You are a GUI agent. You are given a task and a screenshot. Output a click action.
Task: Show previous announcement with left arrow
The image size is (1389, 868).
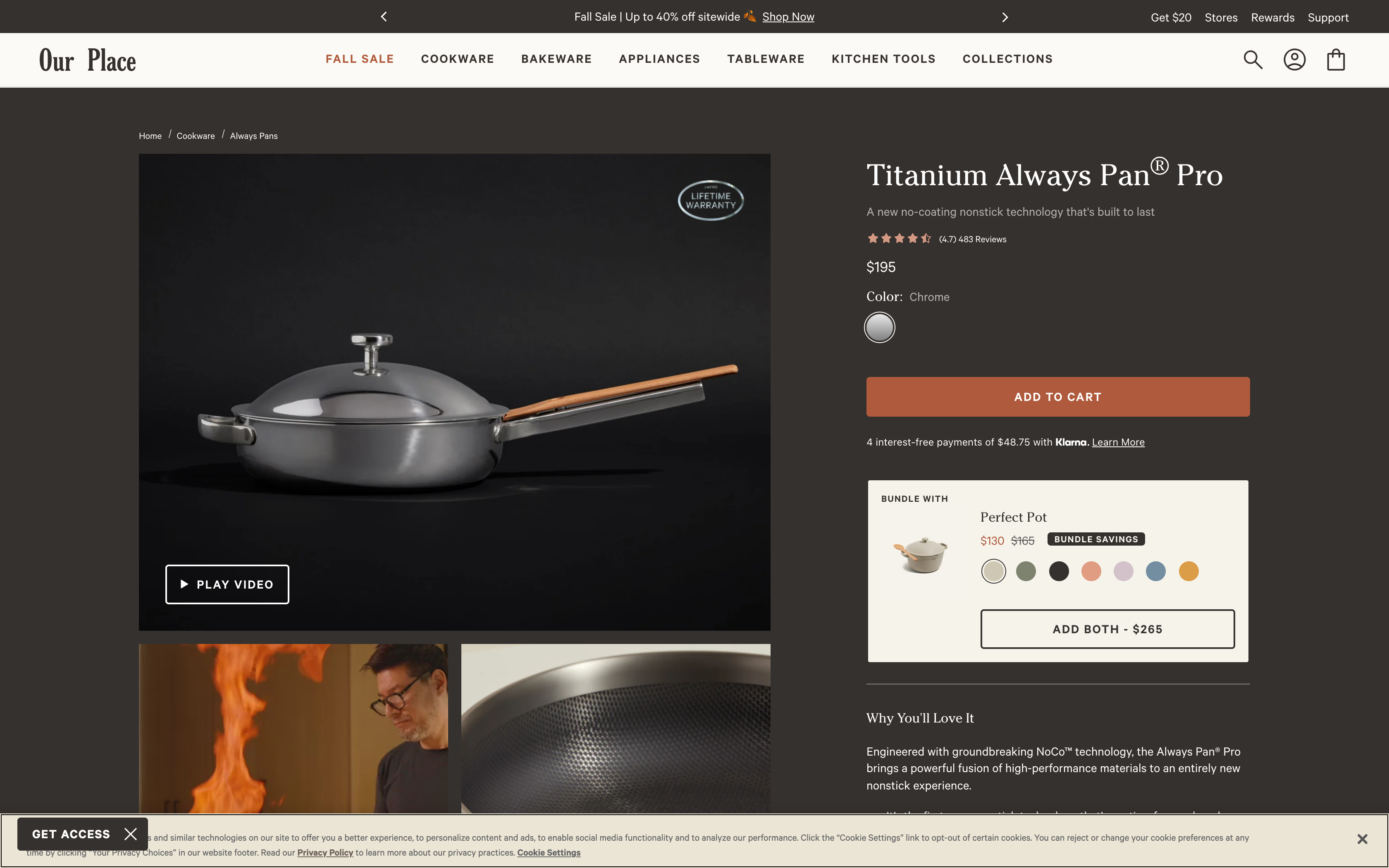[x=384, y=17]
